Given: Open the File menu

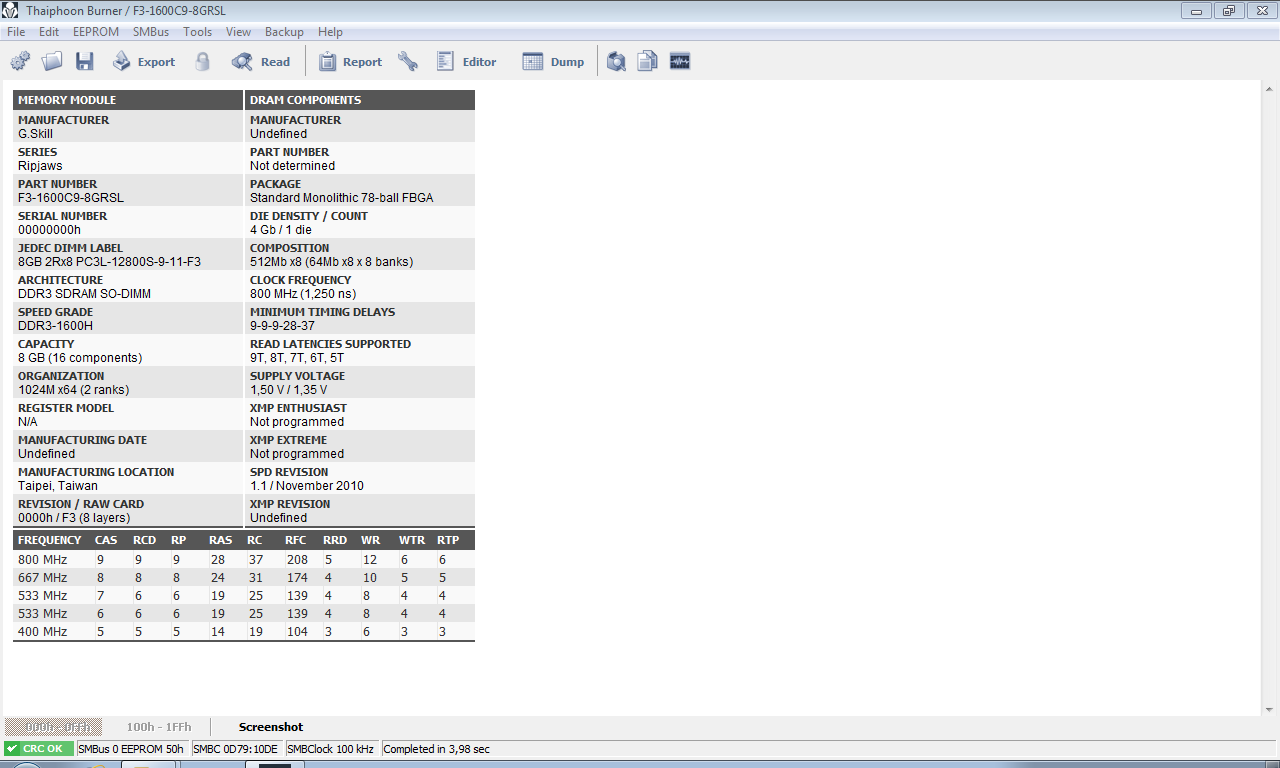Looking at the screenshot, I should pyautogui.click(x=16, y=32).
